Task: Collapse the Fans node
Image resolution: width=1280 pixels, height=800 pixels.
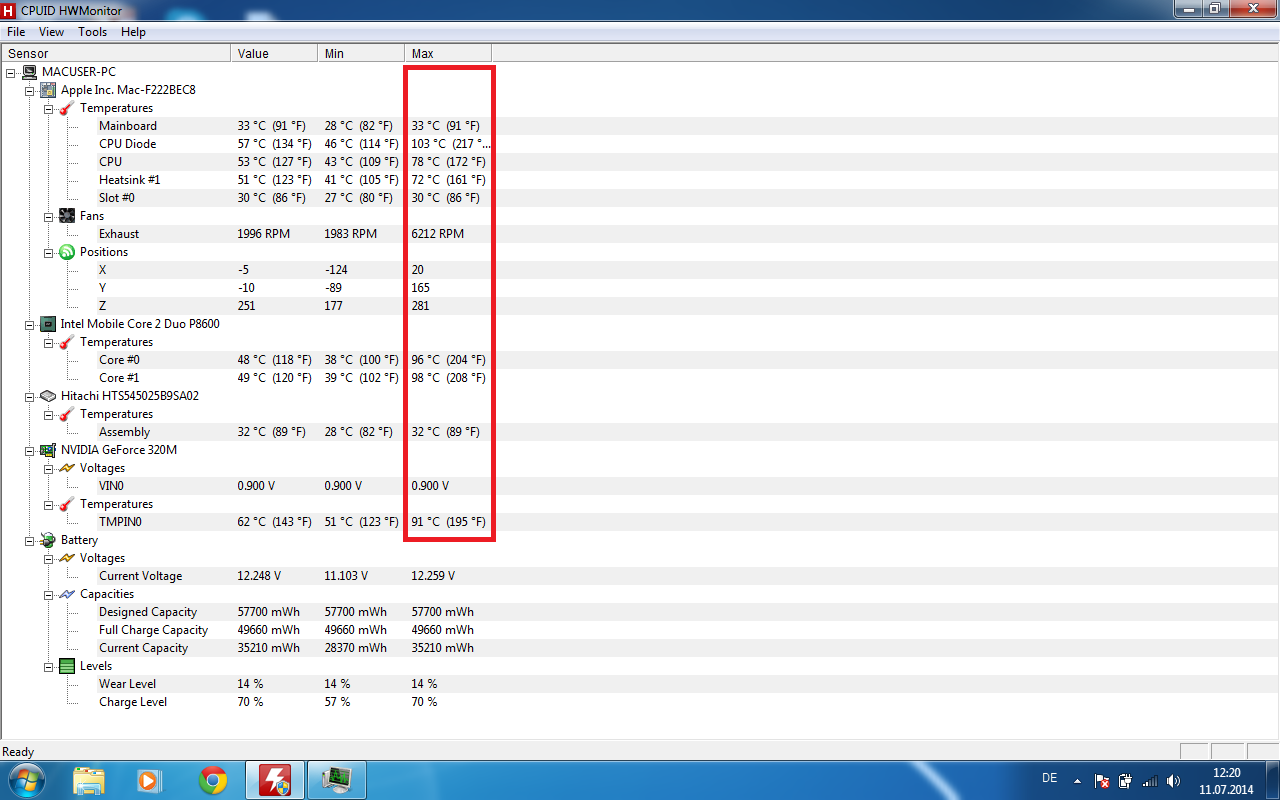Action: point(49,216)
